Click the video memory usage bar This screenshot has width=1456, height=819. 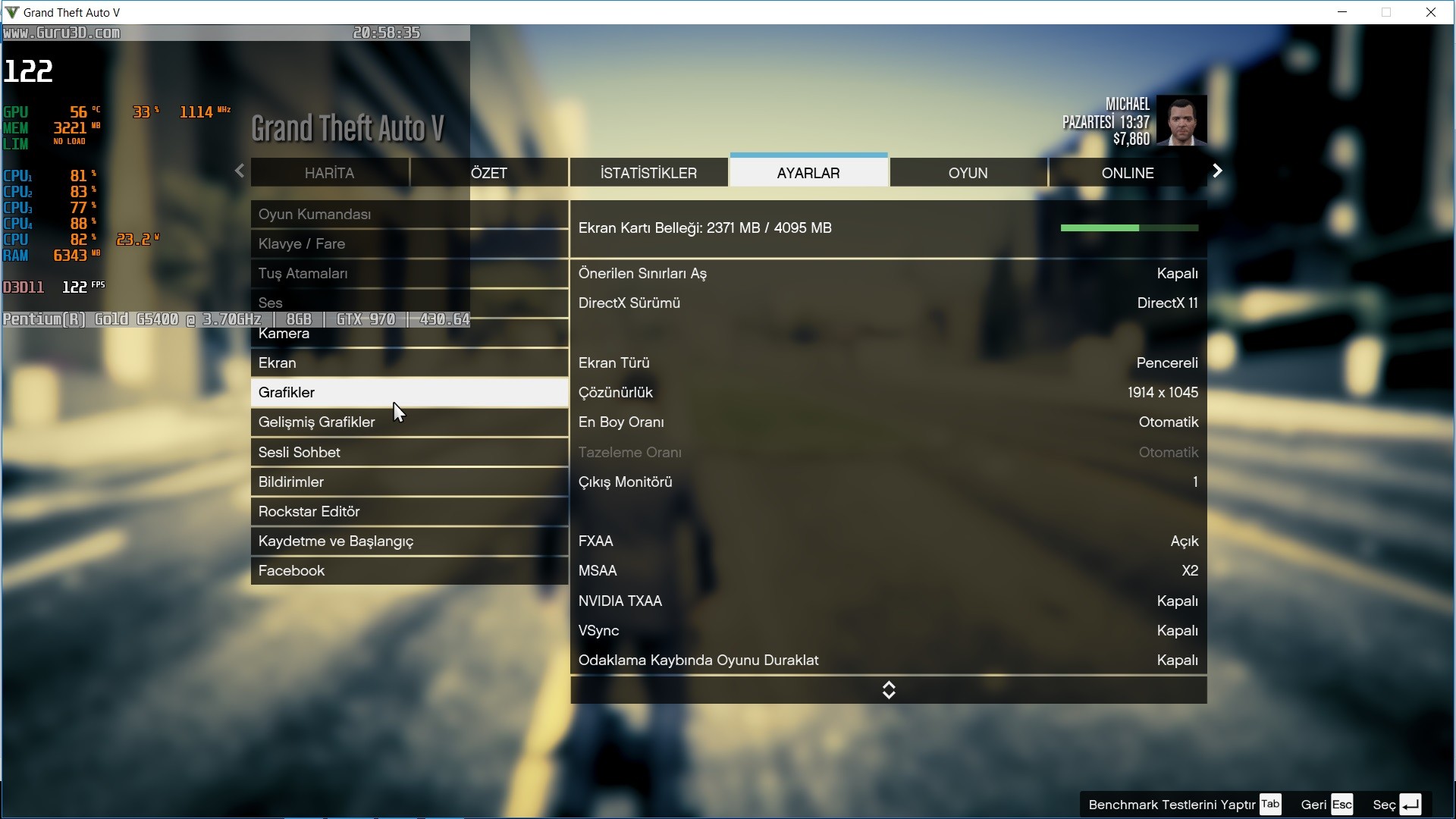pos(1128,228)
